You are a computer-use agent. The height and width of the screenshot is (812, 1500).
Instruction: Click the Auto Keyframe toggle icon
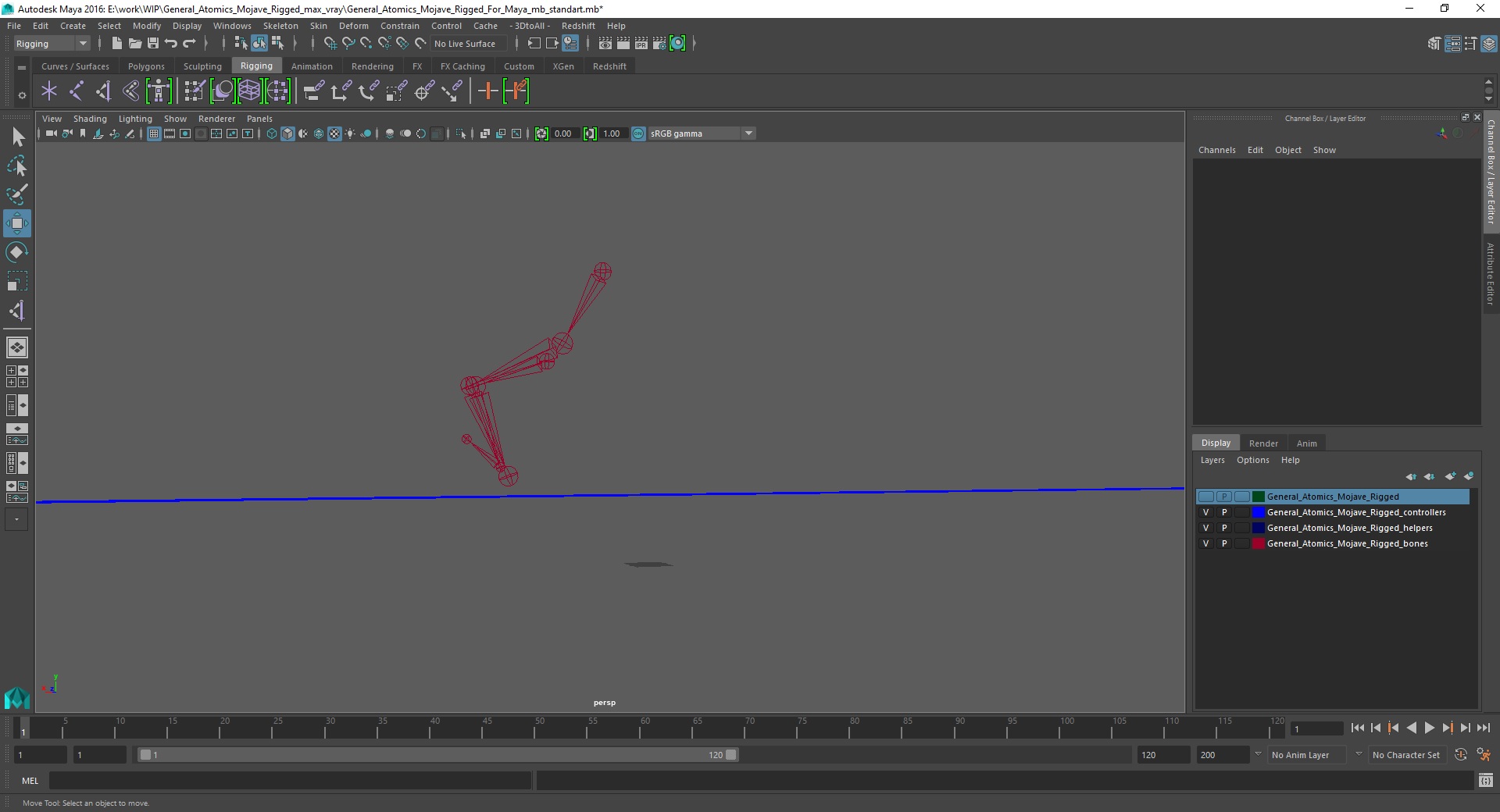pos(1461,755)
